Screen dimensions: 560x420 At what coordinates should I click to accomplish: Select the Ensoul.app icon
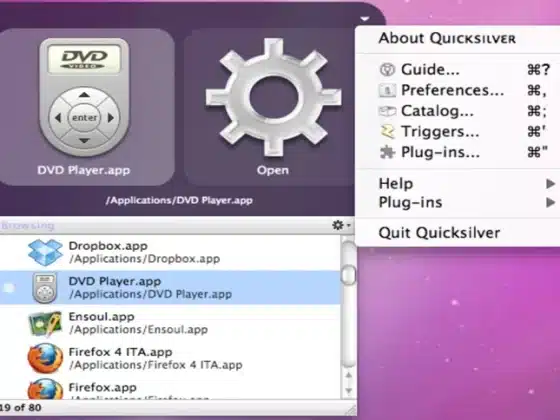45,323
